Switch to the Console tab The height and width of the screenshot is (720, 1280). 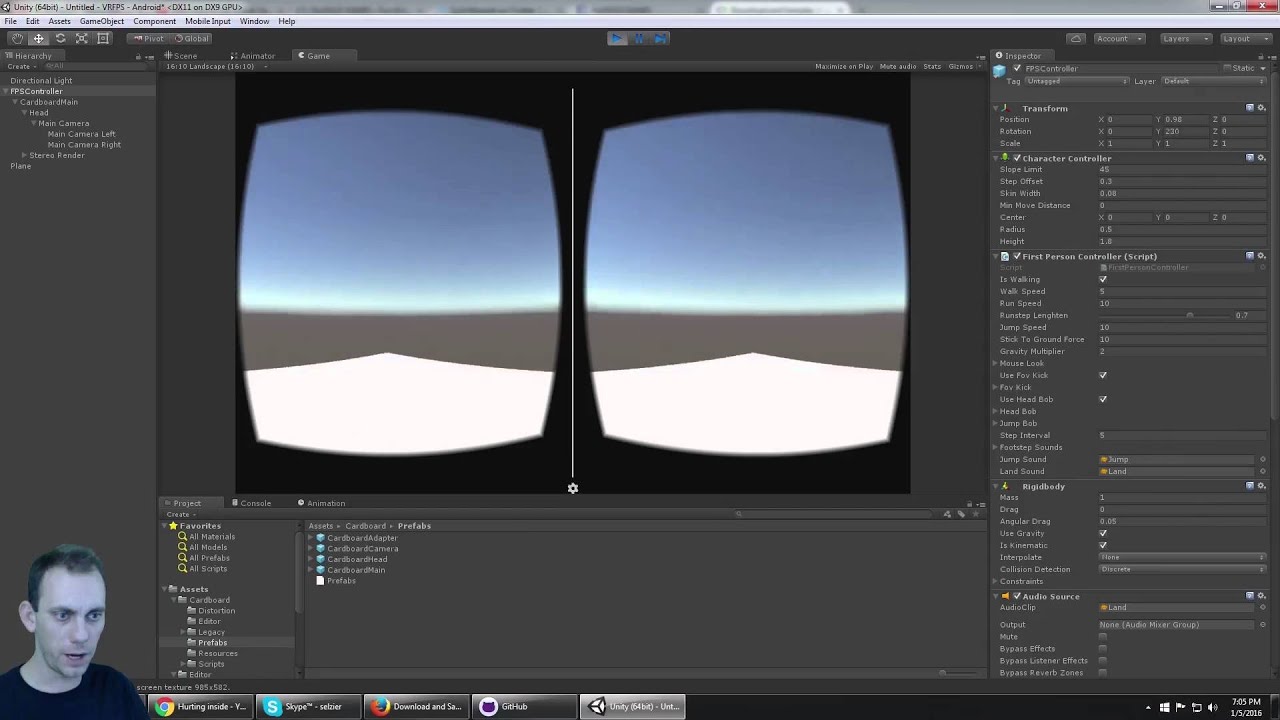click(254, 503)
